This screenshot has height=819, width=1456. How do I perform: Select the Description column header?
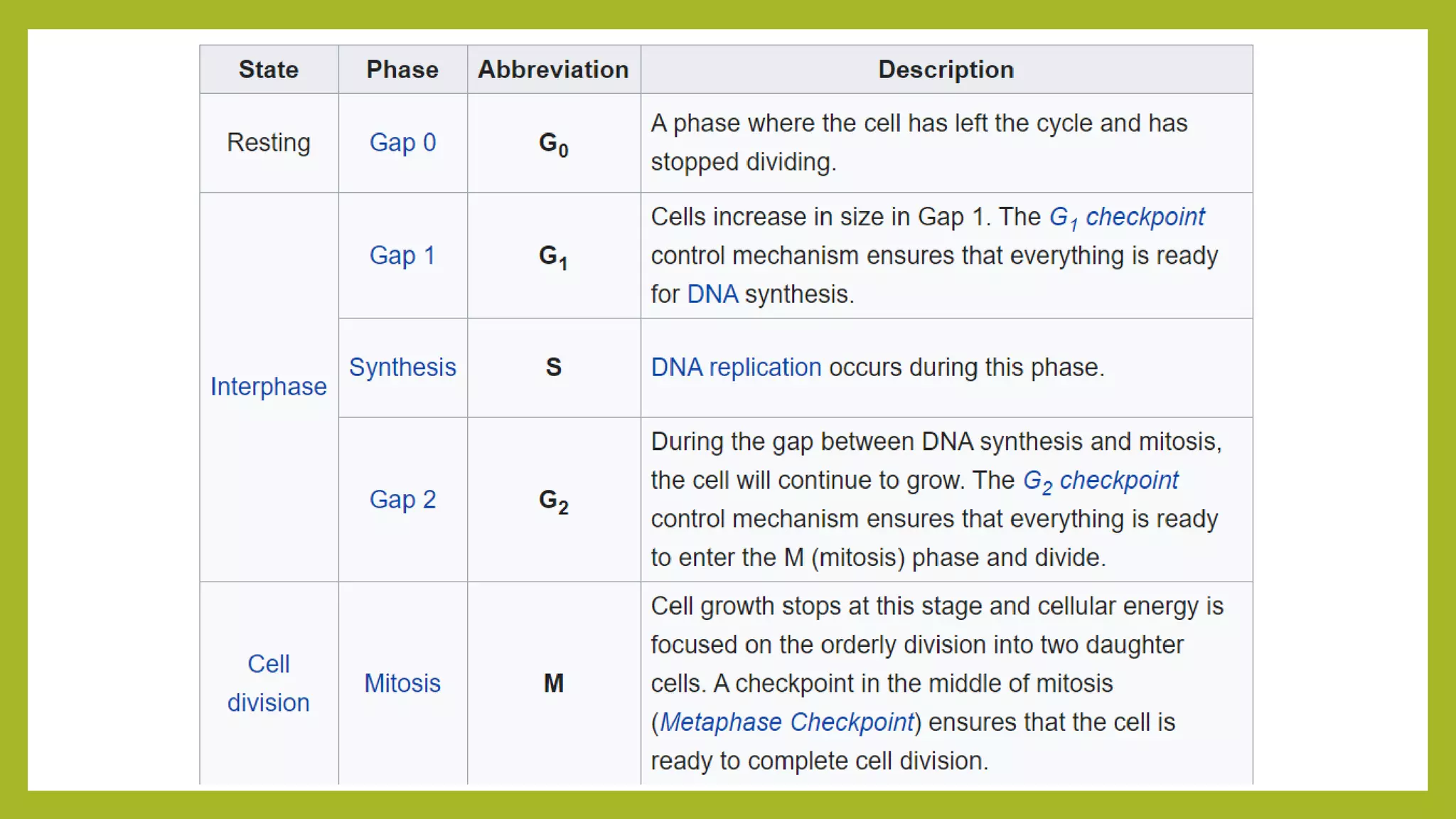(x=946, y=70)
